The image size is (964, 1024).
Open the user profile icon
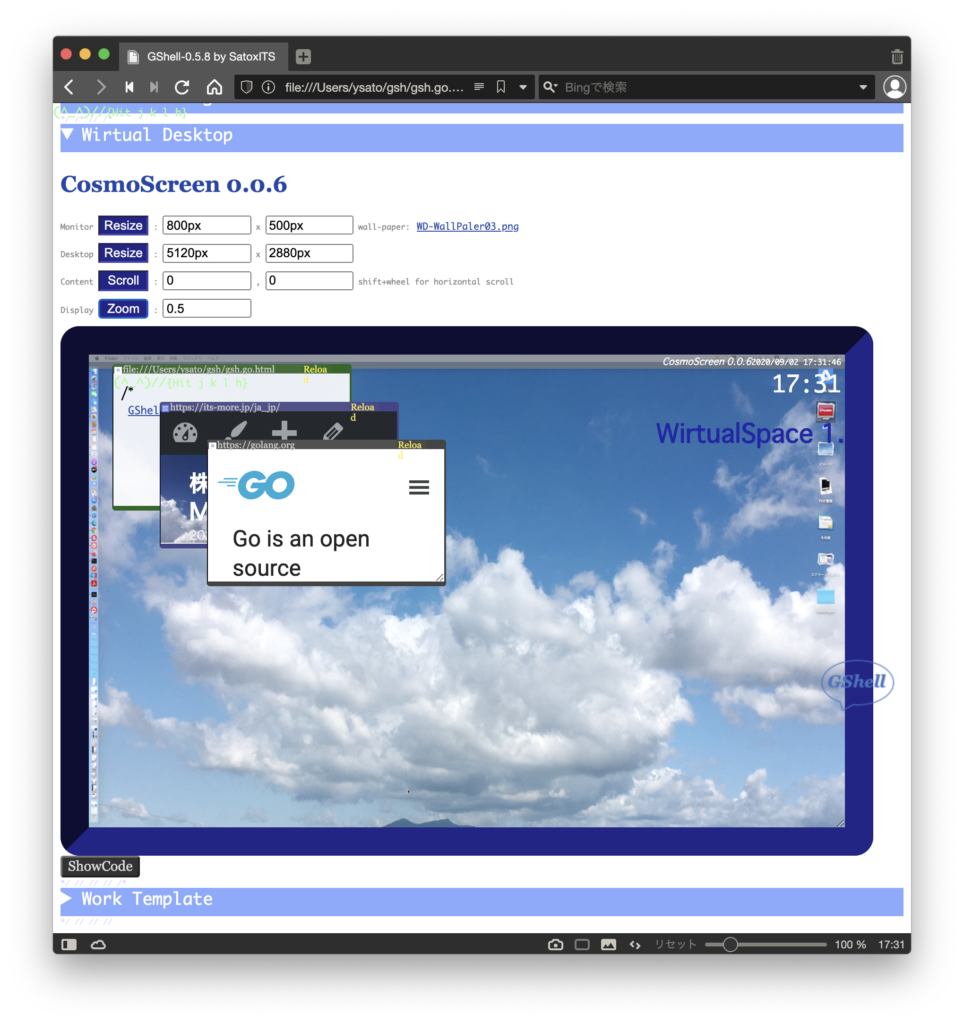tap(894, 87)
